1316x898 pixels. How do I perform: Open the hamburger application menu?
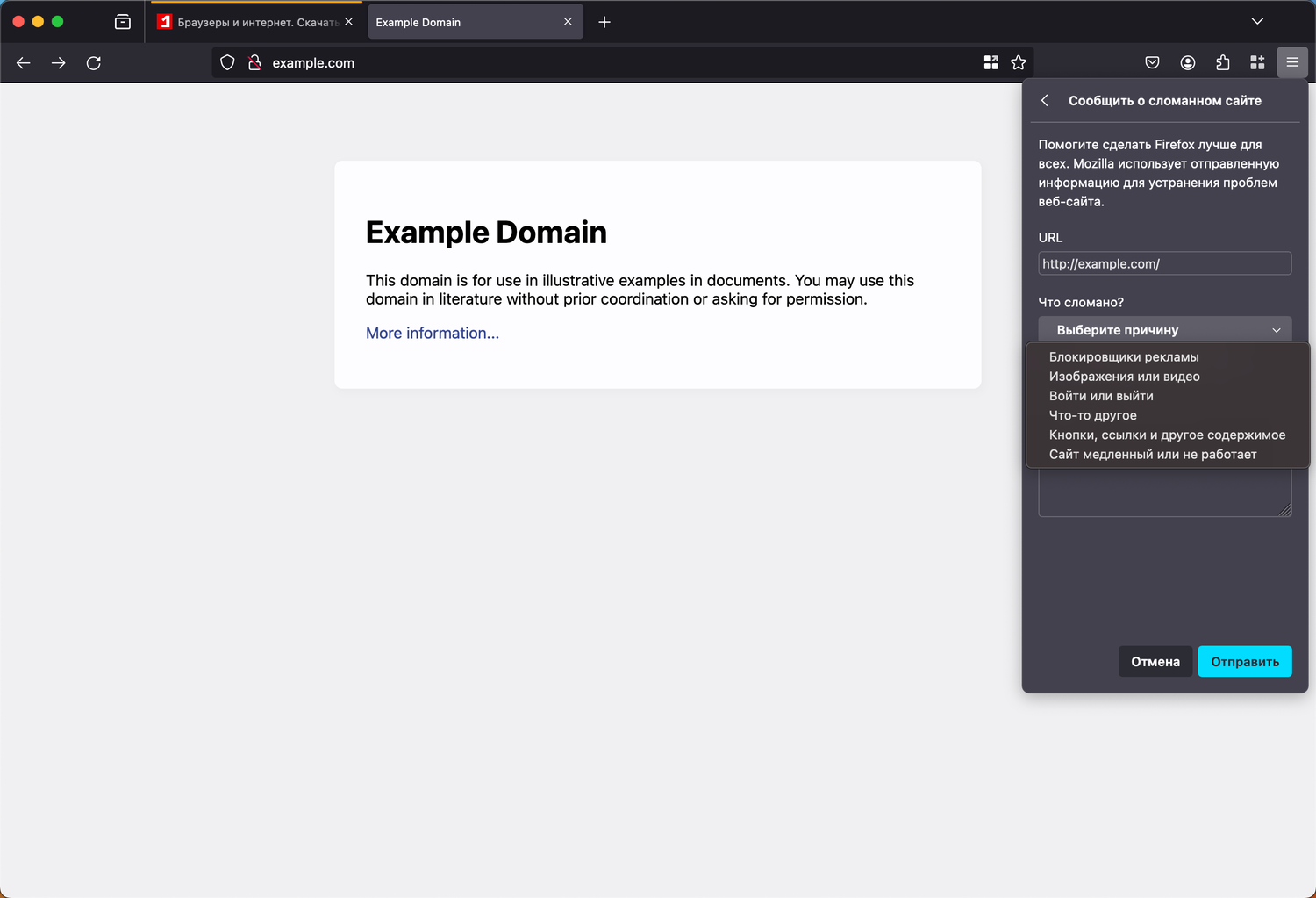tap(1291, 62)
